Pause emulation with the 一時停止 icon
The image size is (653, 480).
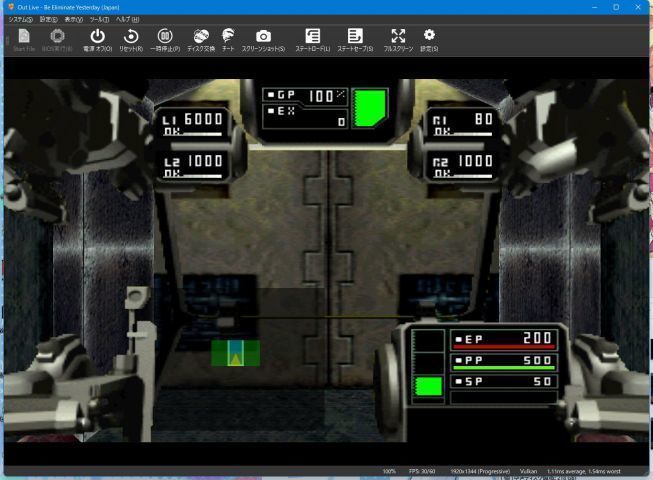(x=165, y=40)
